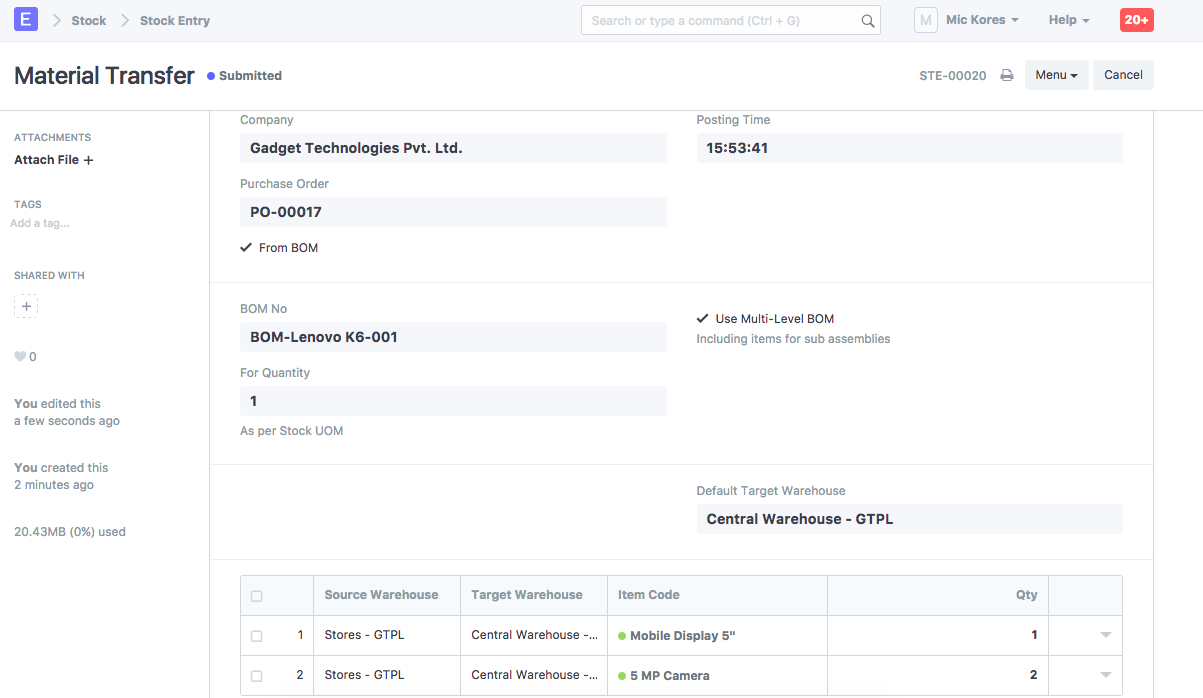Click the search magnifier icon
This screenshot has width=1203, height=698.
[867, 21]
